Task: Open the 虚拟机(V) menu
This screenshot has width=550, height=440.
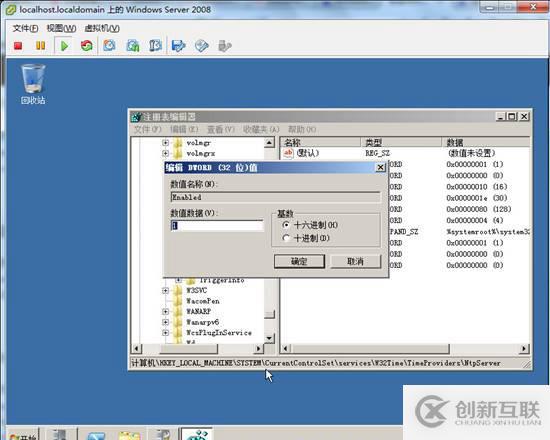Action: point(102,28)
